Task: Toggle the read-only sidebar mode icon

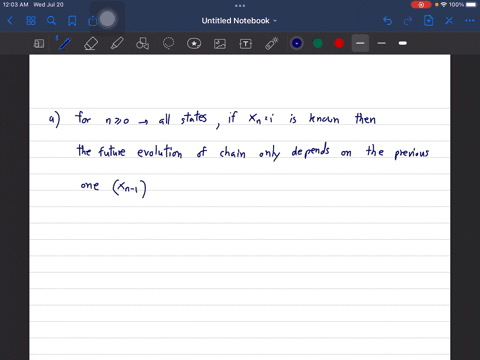Action: (x=39, y=43)
